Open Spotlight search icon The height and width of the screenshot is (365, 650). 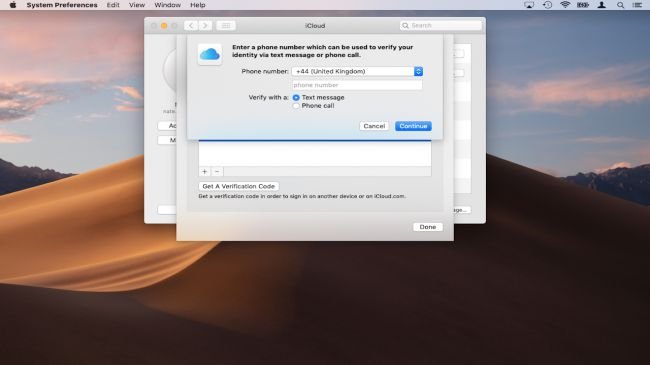point(620,5)
